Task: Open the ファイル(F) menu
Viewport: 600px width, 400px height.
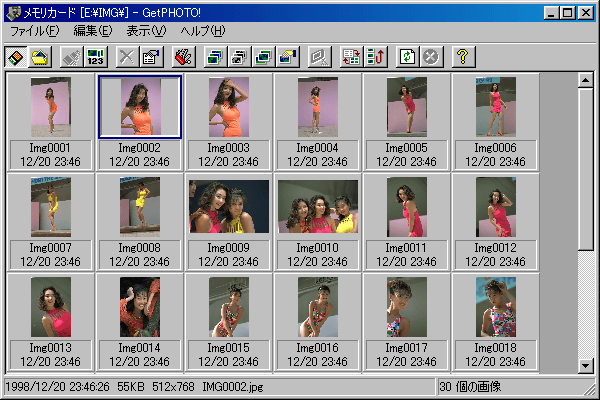Action: click(34, 31)
